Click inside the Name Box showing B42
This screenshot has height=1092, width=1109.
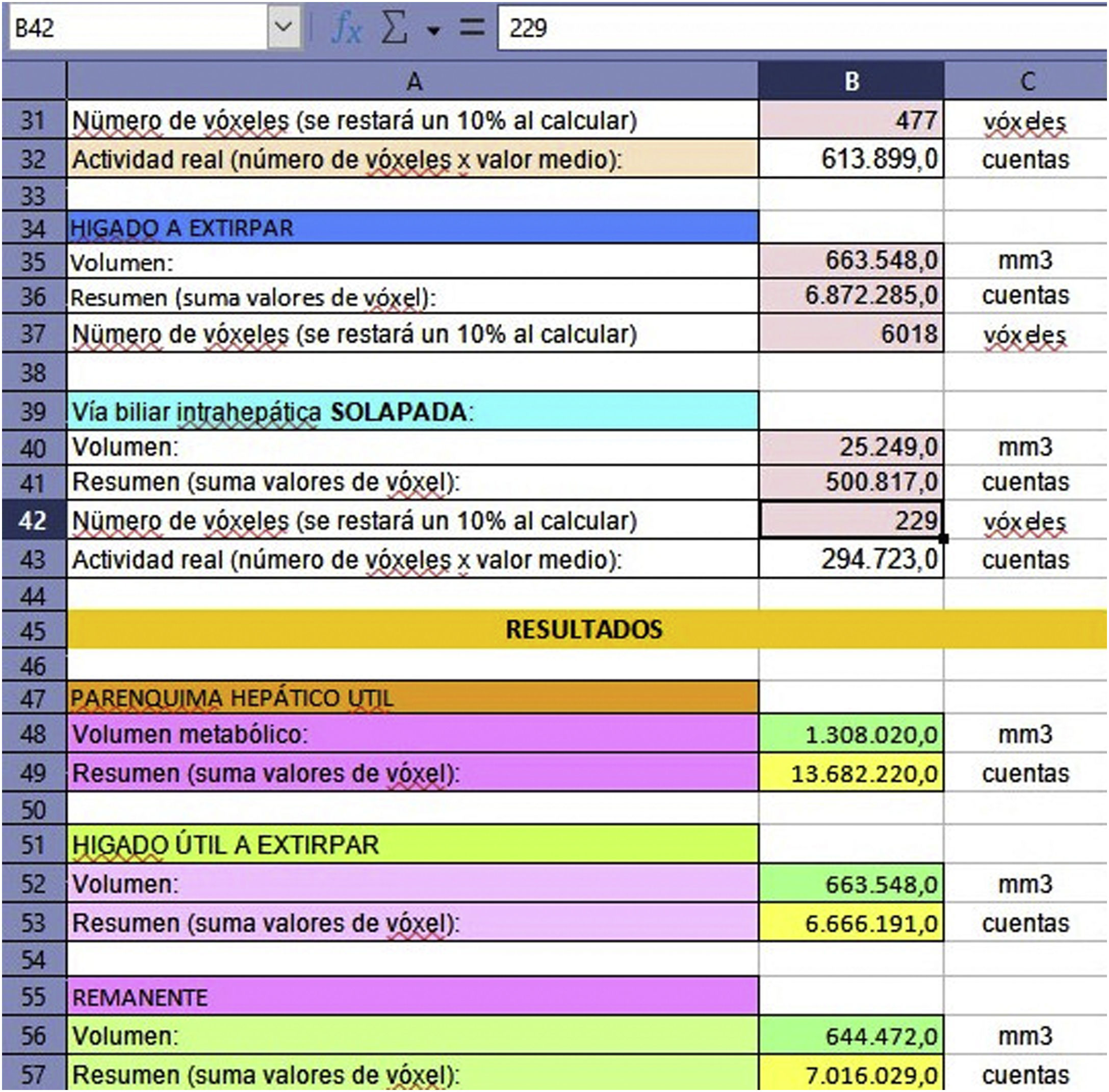[x=138, y=28]
